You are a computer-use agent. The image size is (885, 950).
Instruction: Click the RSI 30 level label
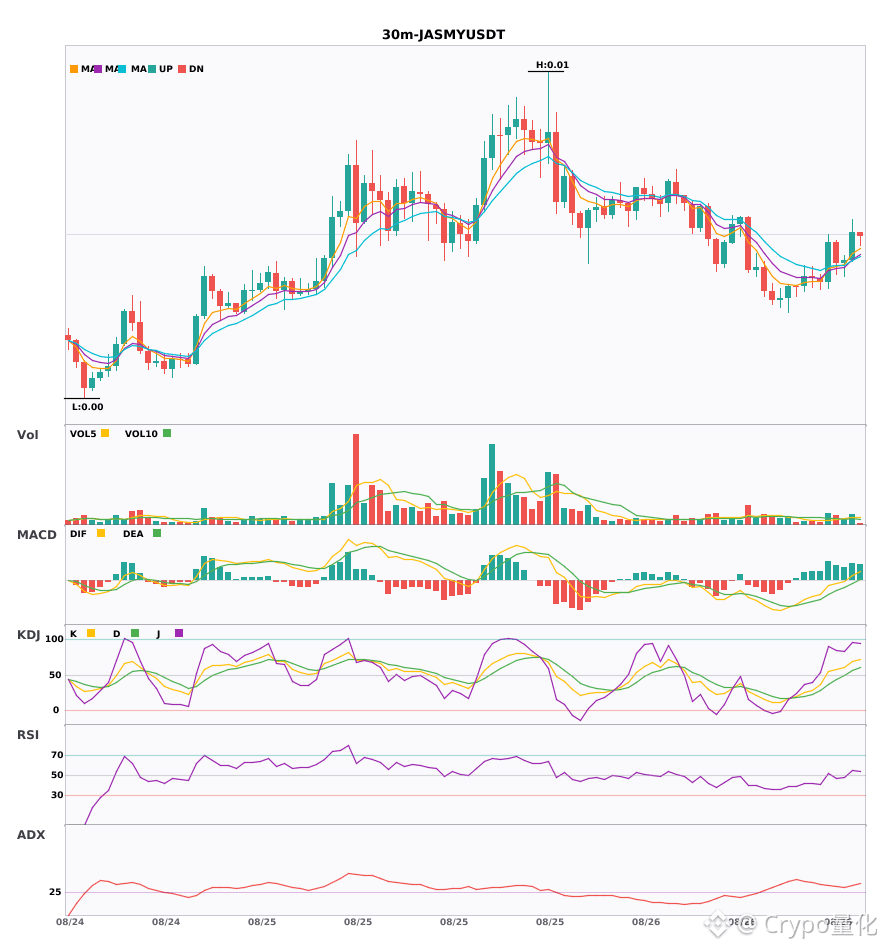(57, 795)
